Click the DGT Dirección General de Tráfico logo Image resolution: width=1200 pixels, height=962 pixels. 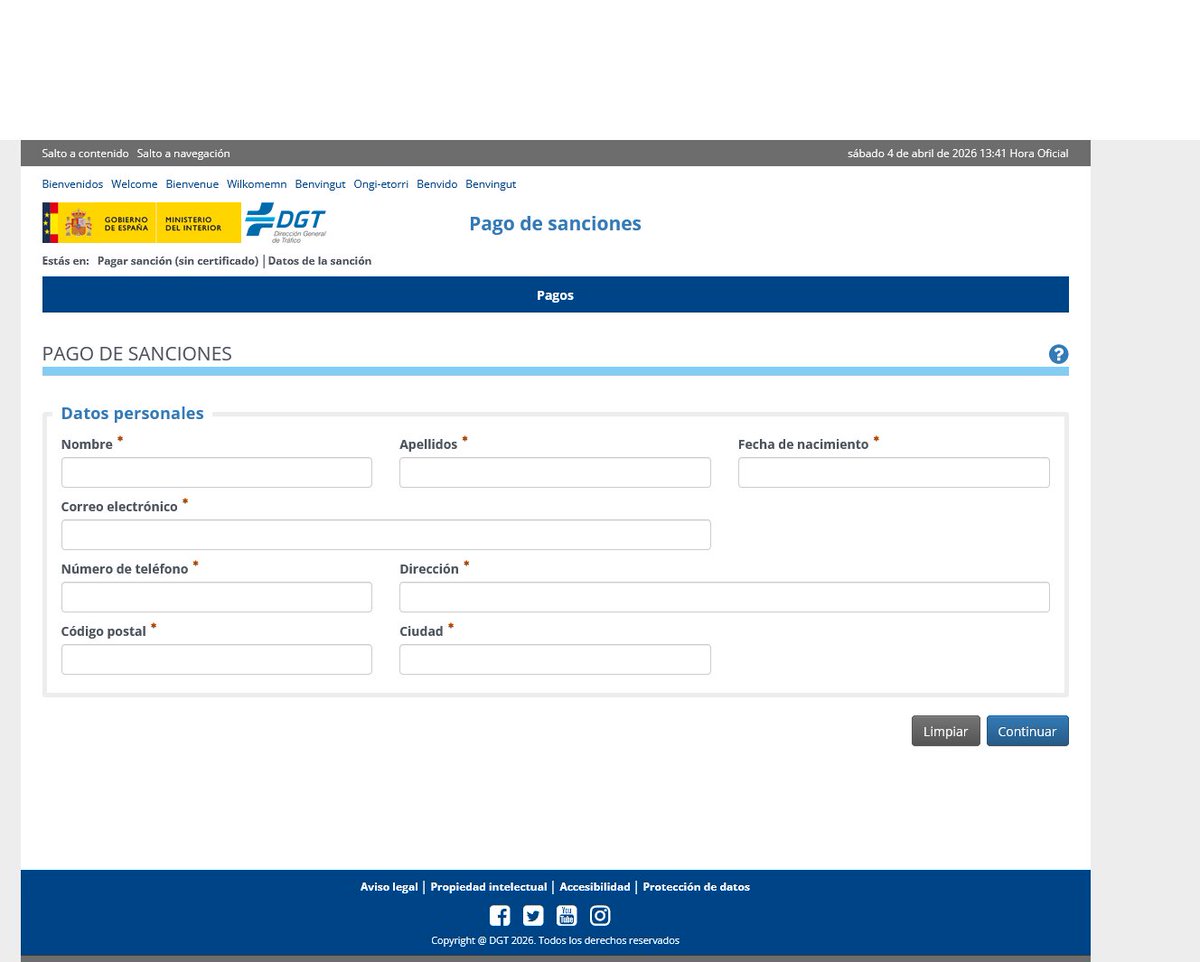286,222
